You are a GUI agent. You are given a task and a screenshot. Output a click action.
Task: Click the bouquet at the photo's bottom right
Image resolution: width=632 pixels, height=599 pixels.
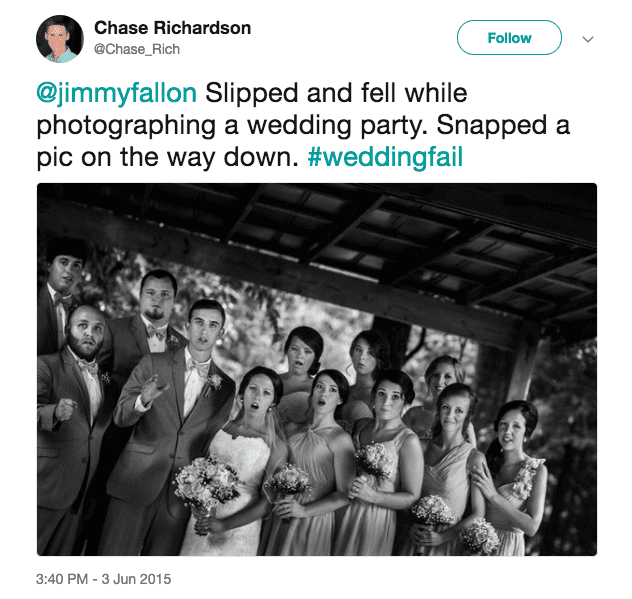479,536
